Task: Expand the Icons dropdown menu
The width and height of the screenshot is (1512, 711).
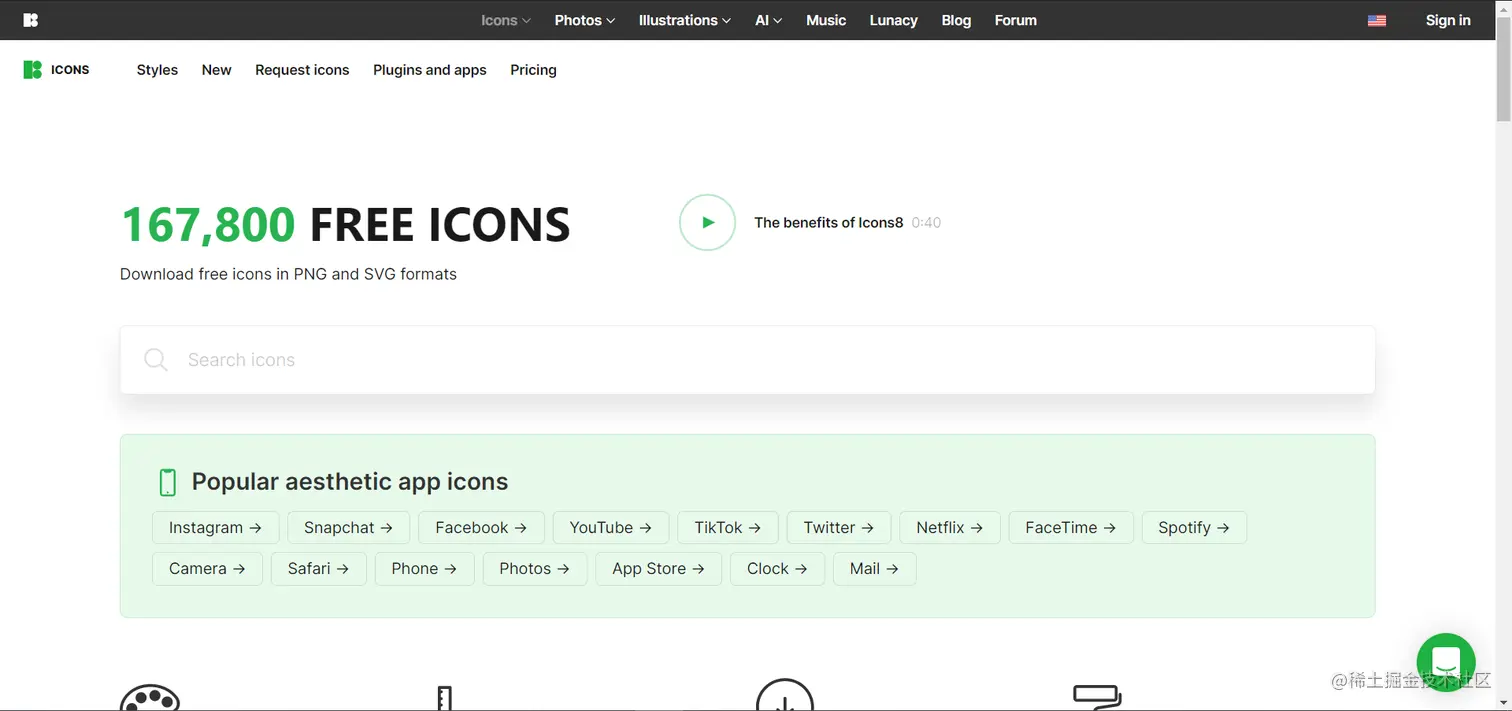Action: (506, 20)
